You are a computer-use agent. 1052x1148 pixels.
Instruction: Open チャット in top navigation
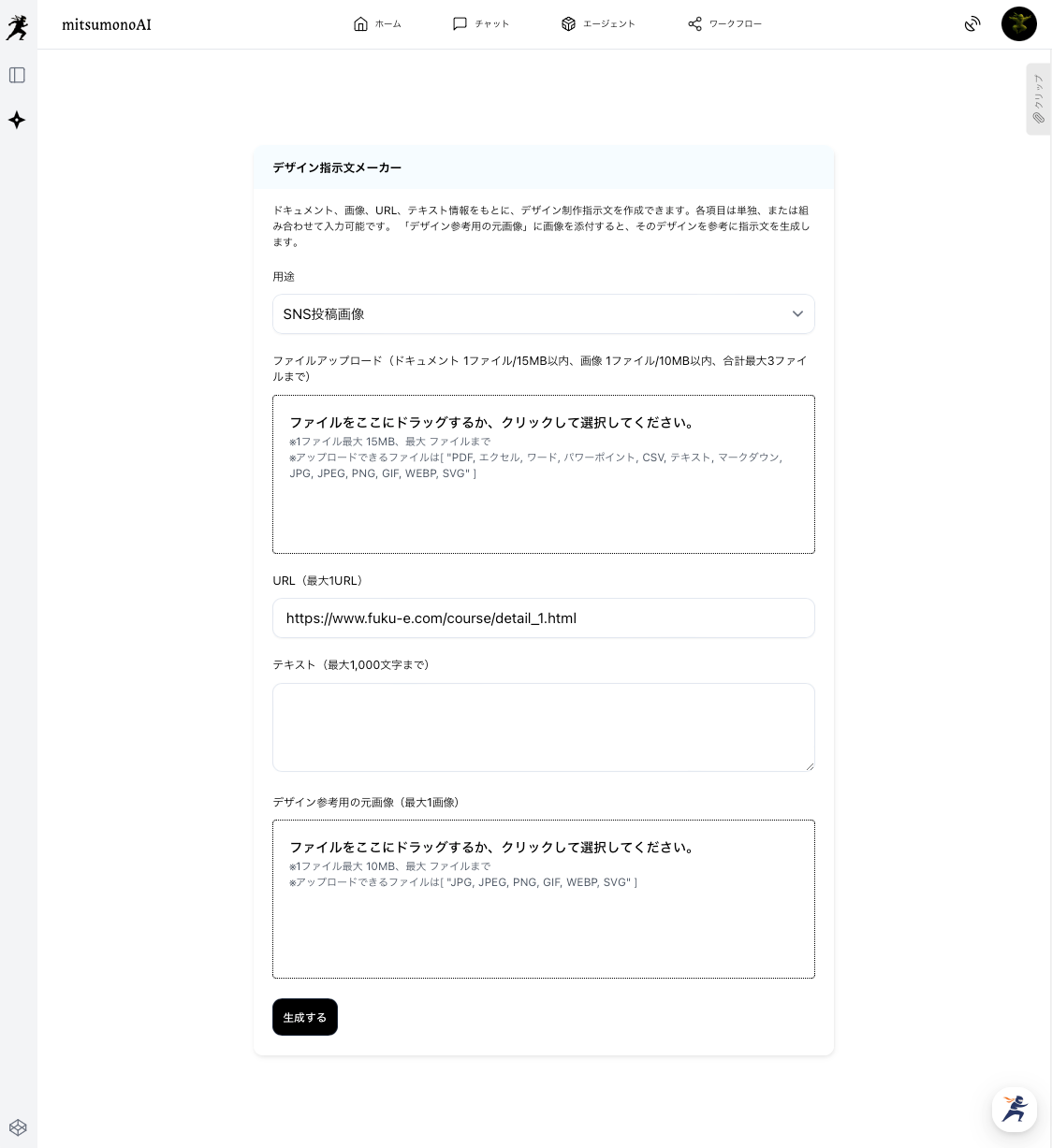pyautogui.click(x=481, y=24)
